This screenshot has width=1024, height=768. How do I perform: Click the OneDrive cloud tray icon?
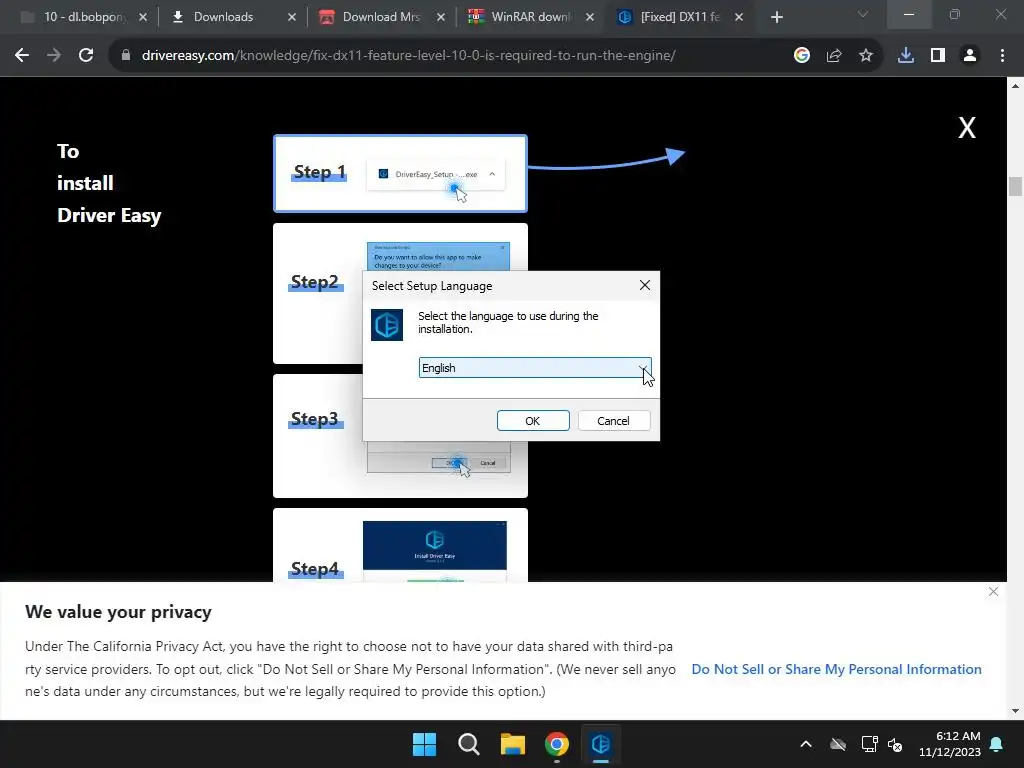pos(838,744)
